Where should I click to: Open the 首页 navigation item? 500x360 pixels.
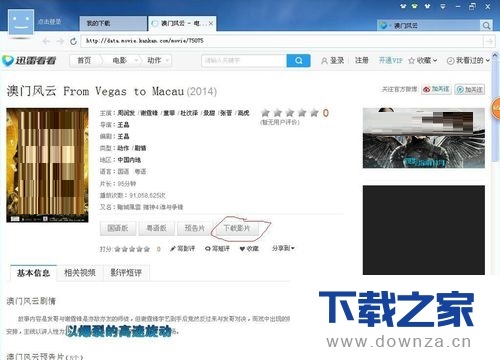[x=84, y=60]
